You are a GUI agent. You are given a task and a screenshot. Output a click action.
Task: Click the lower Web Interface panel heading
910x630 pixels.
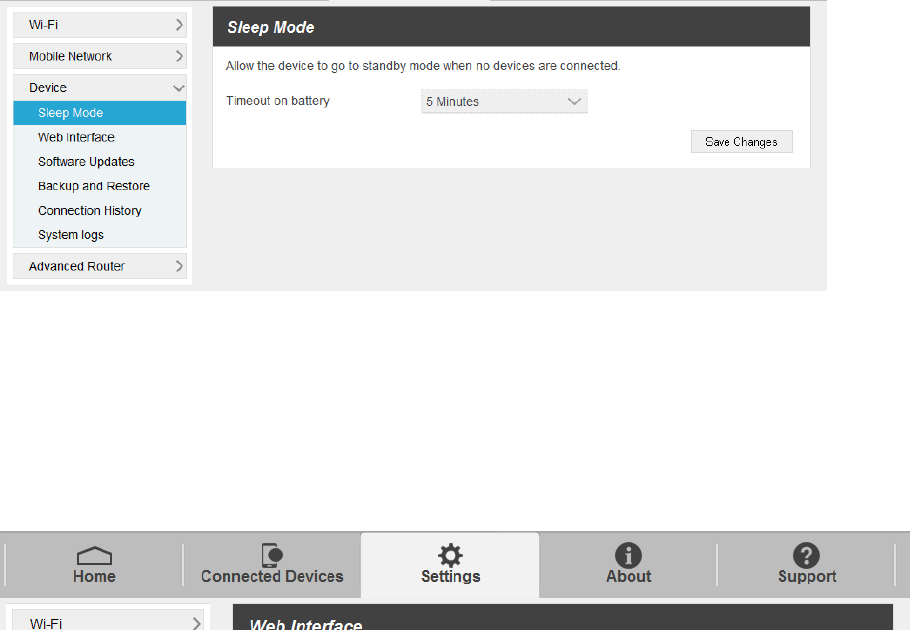[306, 624]
